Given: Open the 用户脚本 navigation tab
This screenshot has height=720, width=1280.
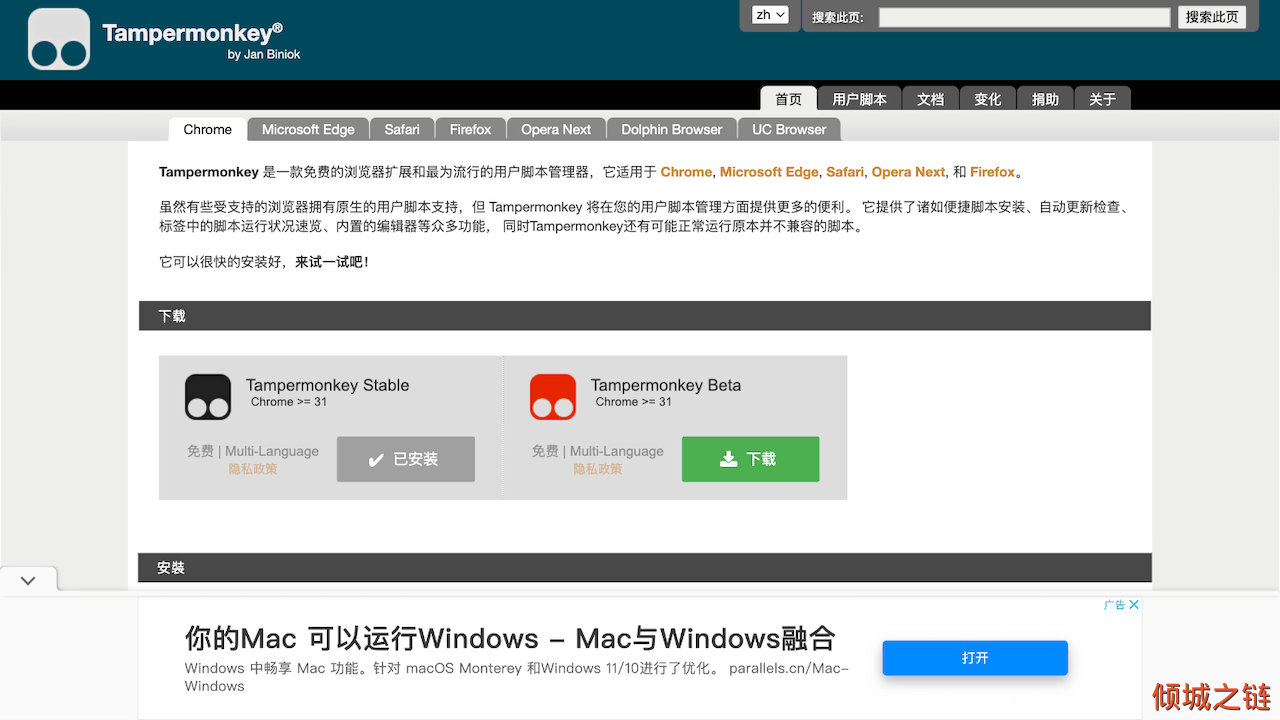Looking at the screenshot, I should coord(859,99).
